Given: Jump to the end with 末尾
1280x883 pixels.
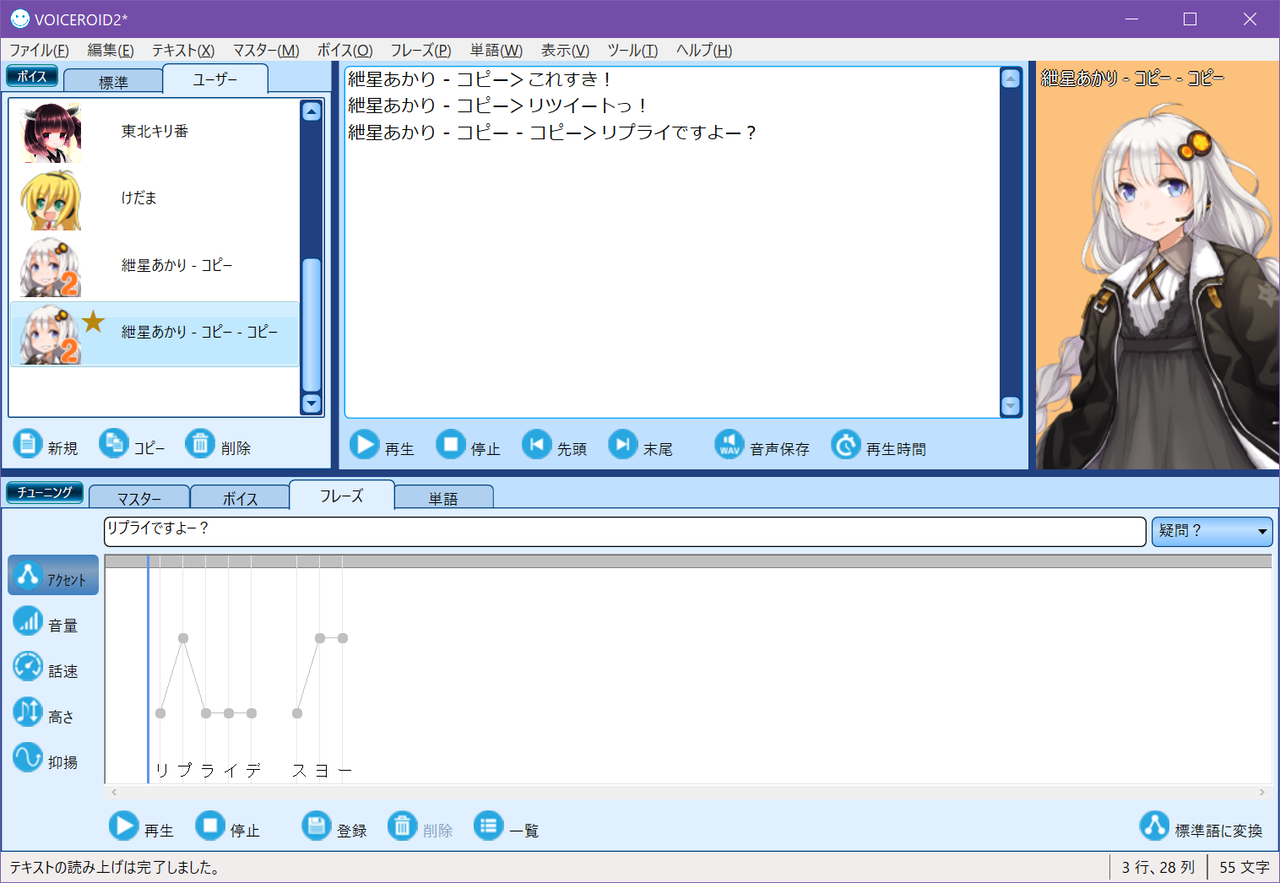Looking at the screenshot, I should click(623, 445).
